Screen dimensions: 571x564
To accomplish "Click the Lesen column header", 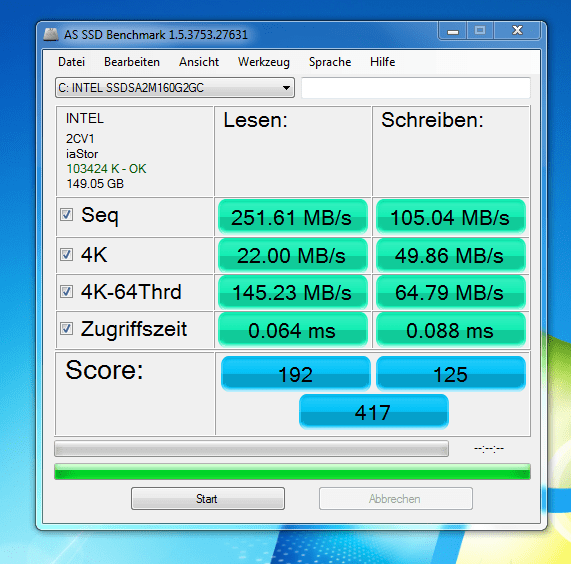I will [x=255, y=120].
